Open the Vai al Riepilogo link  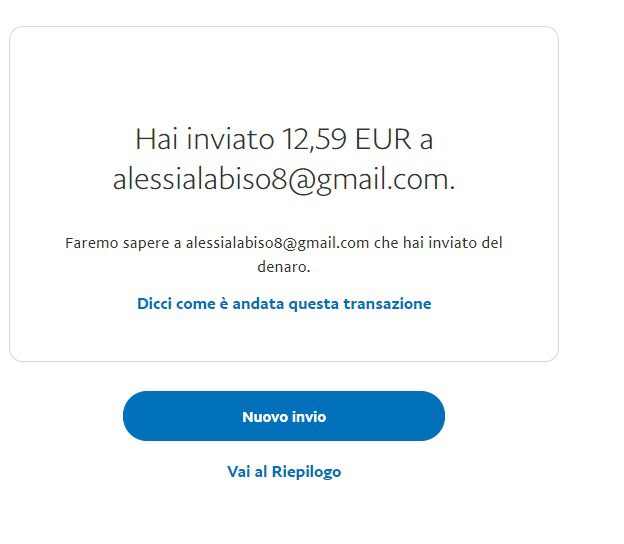[284, 472]
